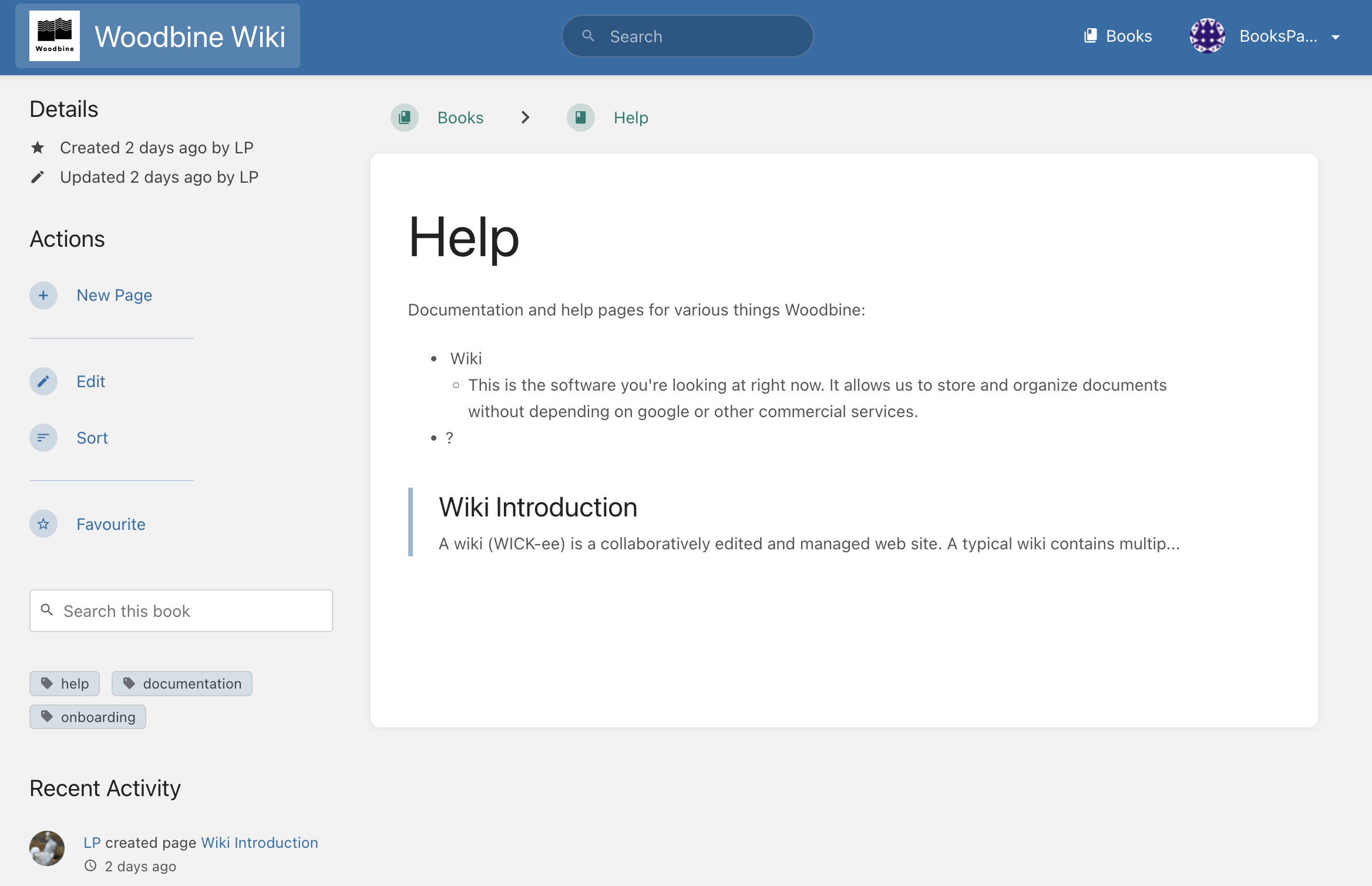Open the Woodbine Wiki home link
The image size is (1372, 886).
tap(157, 36)
